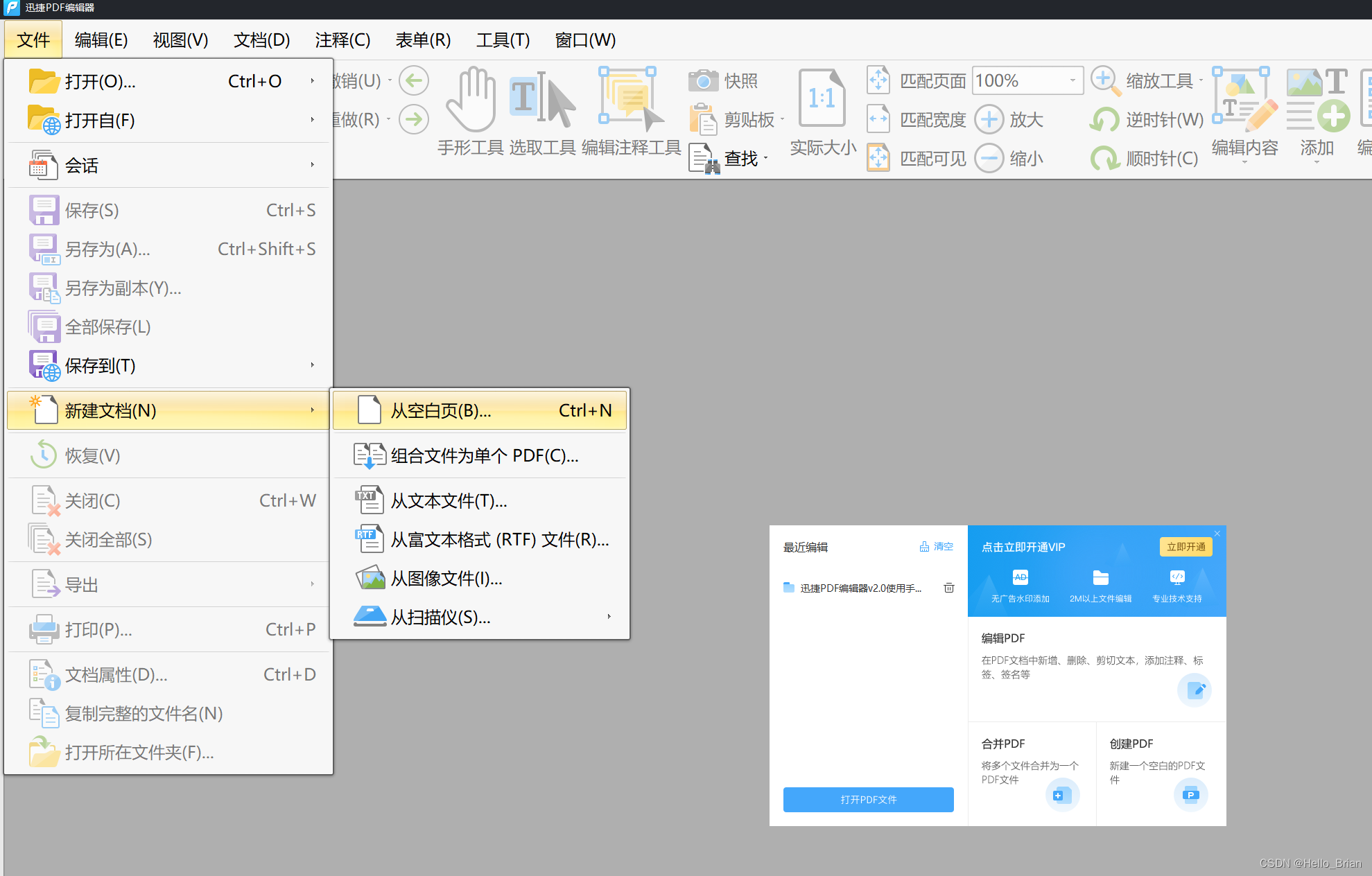The height and width of the screenshot is (876, 1372).
Task: Click Fit Page icon
Action: pyautogui.click(x=878, y=80)
